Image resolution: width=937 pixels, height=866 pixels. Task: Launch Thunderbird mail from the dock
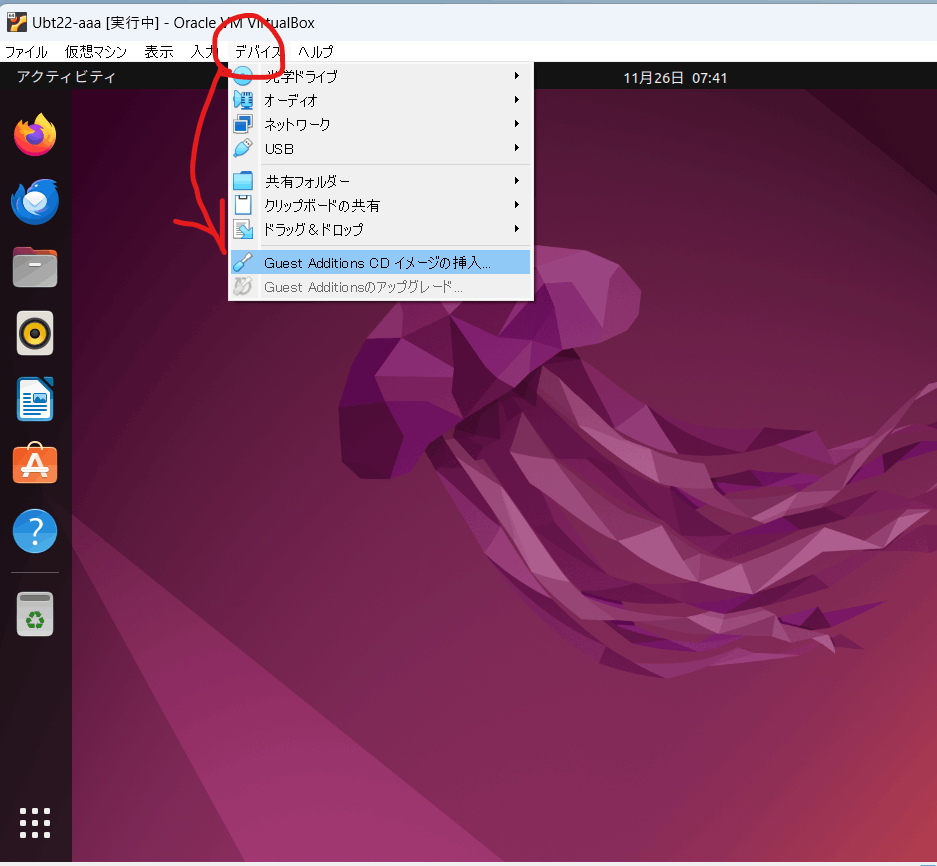tap(35, 201)
